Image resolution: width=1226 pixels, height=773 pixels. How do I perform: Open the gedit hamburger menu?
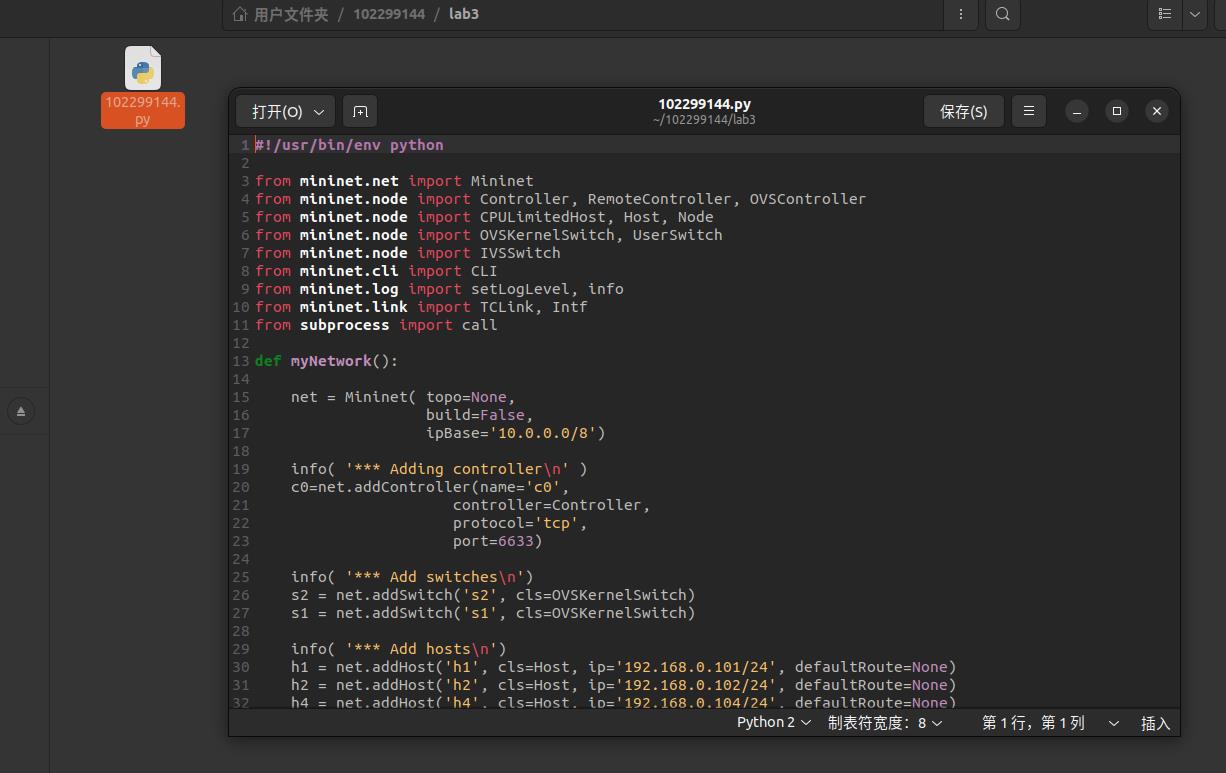point(1028,111)
